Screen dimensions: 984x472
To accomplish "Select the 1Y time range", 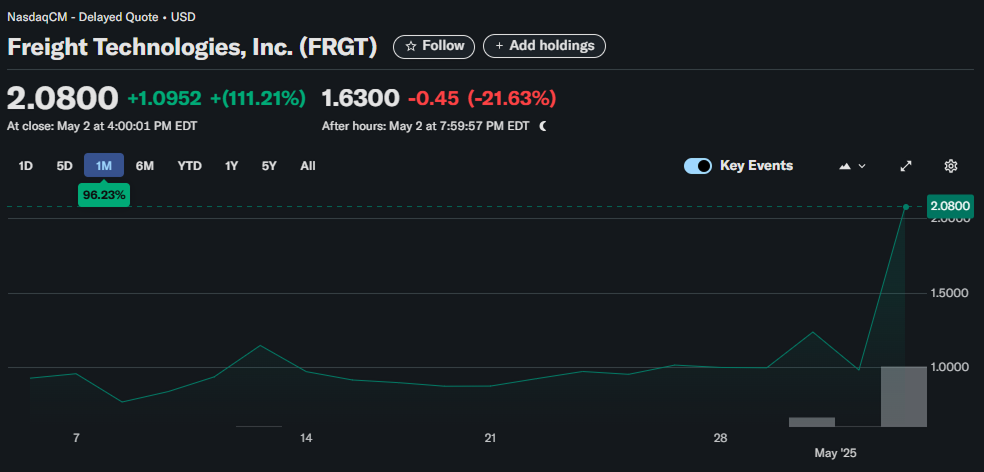I will point(232,166).
